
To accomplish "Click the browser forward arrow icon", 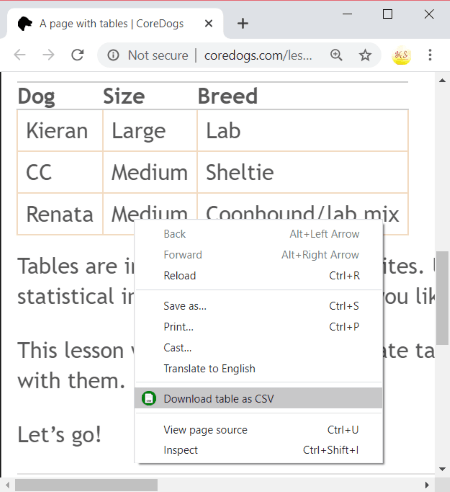I will [49, 55].
